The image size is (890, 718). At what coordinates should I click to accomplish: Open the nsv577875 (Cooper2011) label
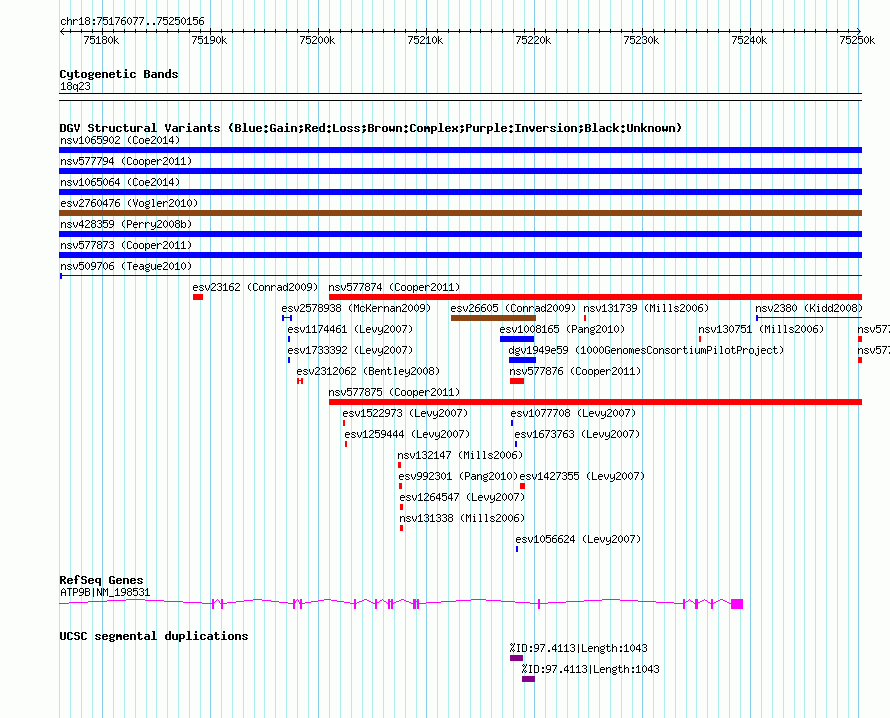[x=394, y=392]
